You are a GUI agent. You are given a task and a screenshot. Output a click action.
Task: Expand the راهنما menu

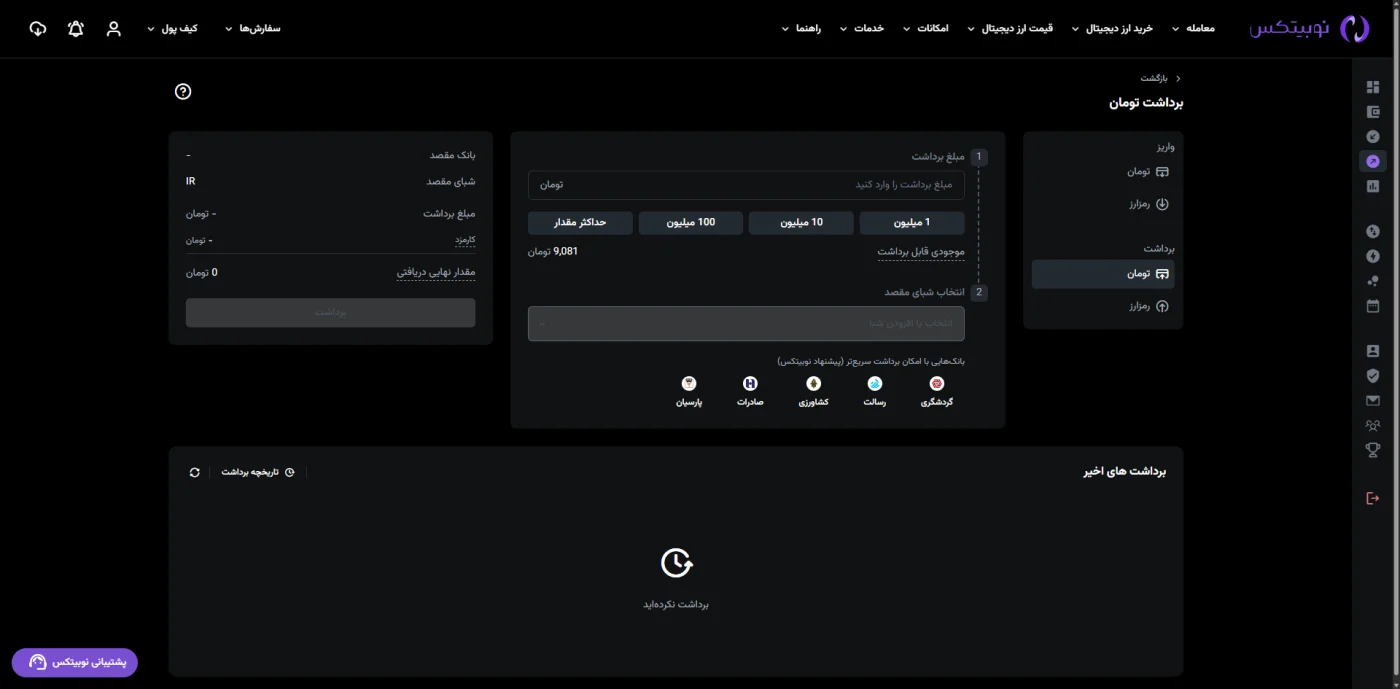coord(801,29)
